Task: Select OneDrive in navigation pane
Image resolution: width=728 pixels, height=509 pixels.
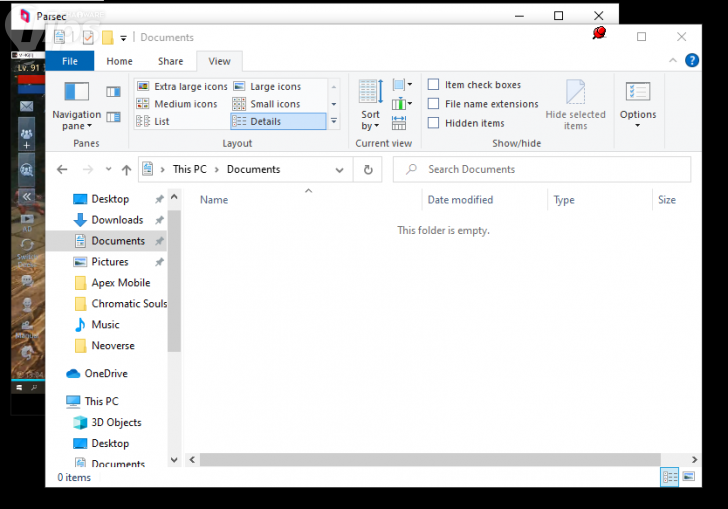Action: tap(106, 373)
